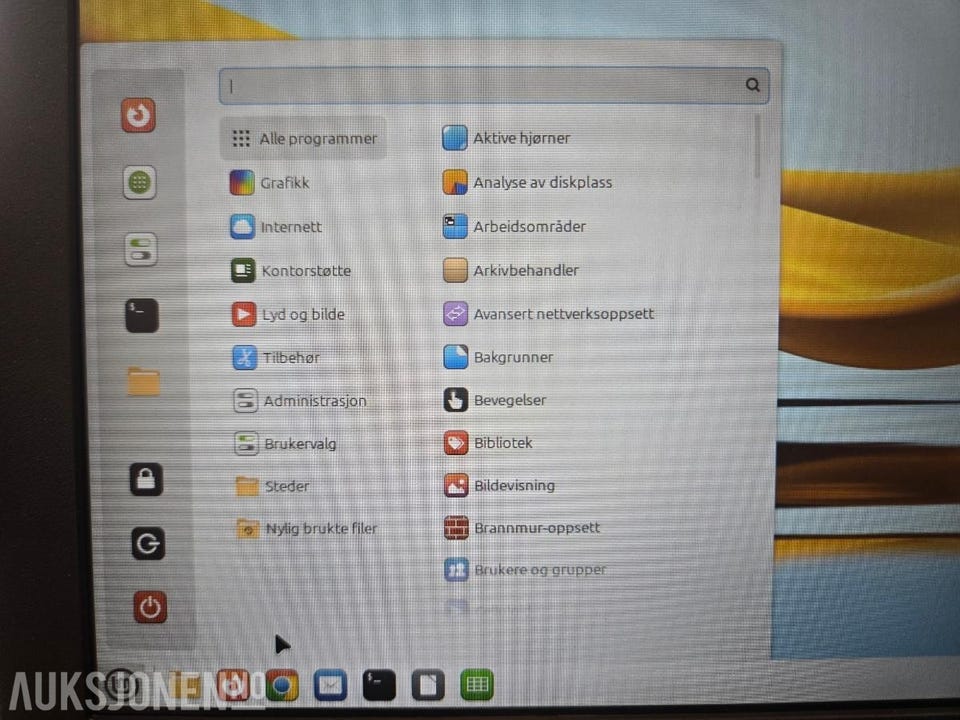Open the orange Firefox icon in taskbar
The width and height of the screenshot is (960, 720).
tap(233, 686)
